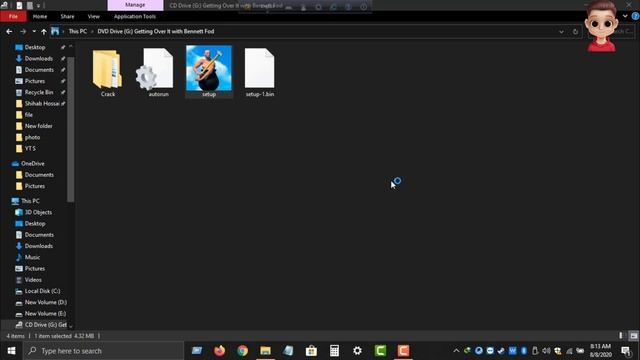Open Settings gear on the taskbar
This screenshot has width=640, height=360.
pos(357,351)
